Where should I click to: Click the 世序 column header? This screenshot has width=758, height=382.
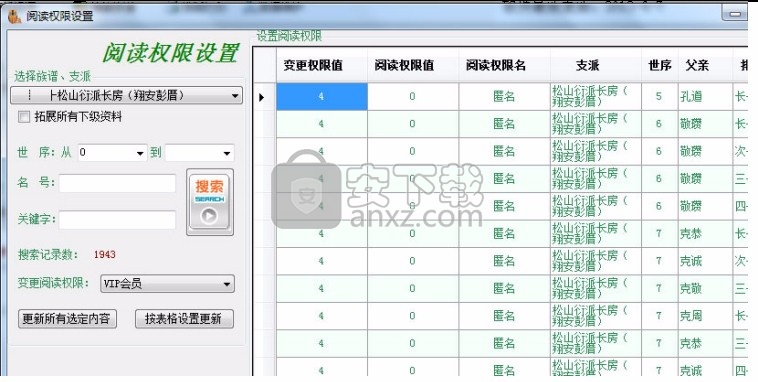tap(660, 65)
